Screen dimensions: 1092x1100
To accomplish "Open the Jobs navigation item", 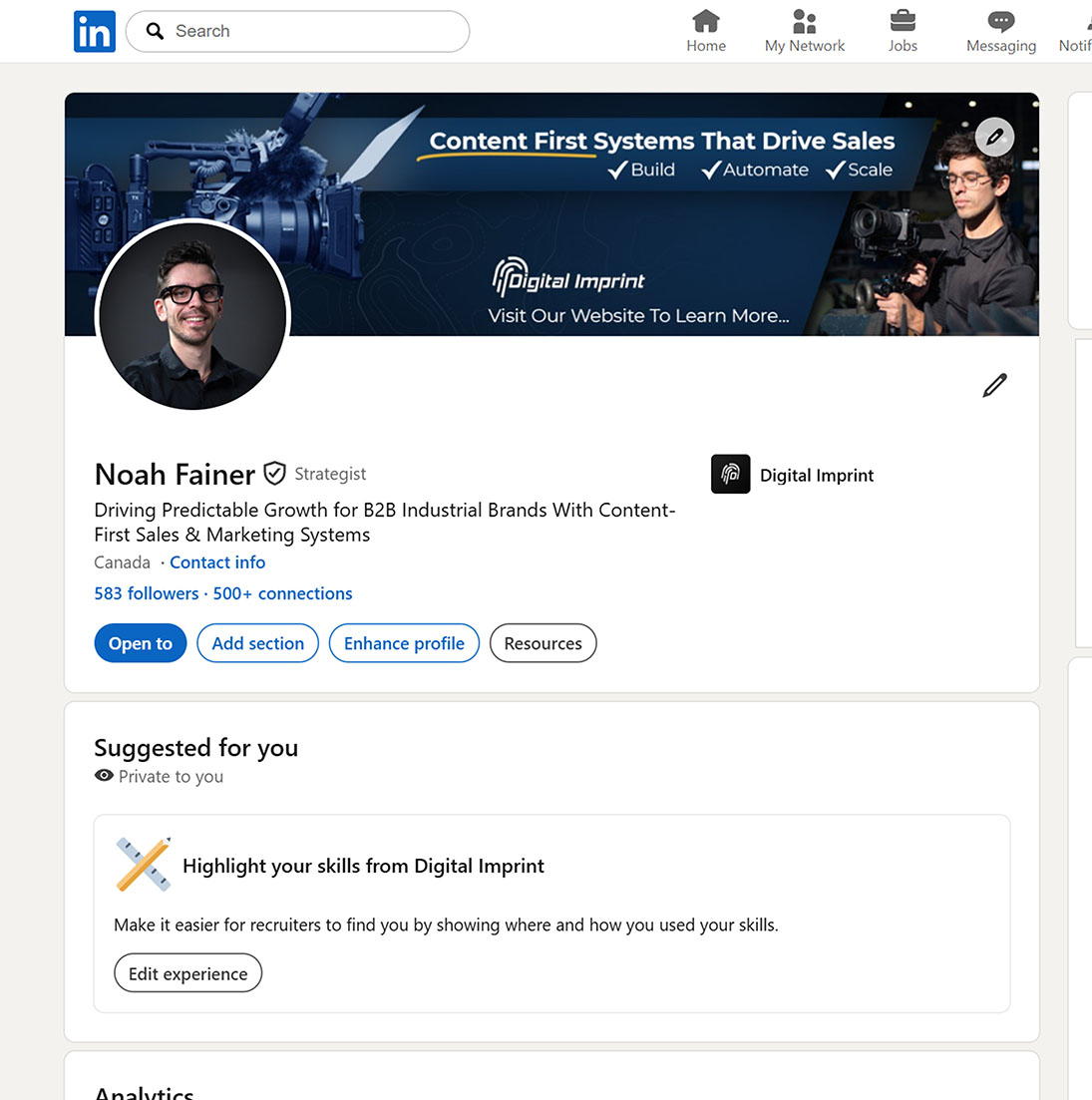I will (x=903, y=32).
